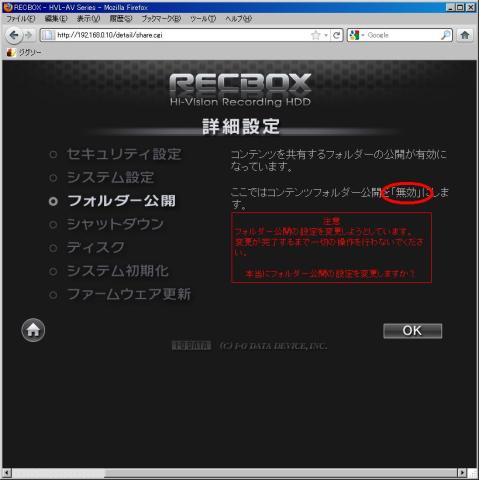The height and width of the screenshot is (480, 479).
Task: Open ファームウェア更新 settings entry
Action: (129, 294)
